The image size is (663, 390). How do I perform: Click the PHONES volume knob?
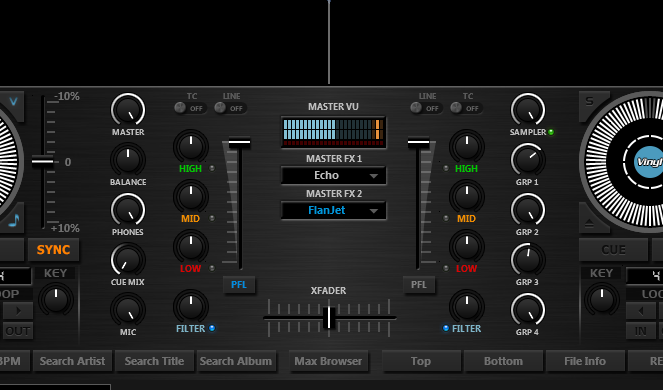(x=128, y=210)
